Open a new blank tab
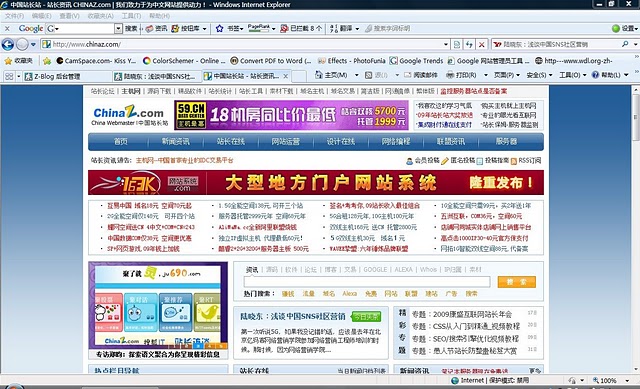 298,76
